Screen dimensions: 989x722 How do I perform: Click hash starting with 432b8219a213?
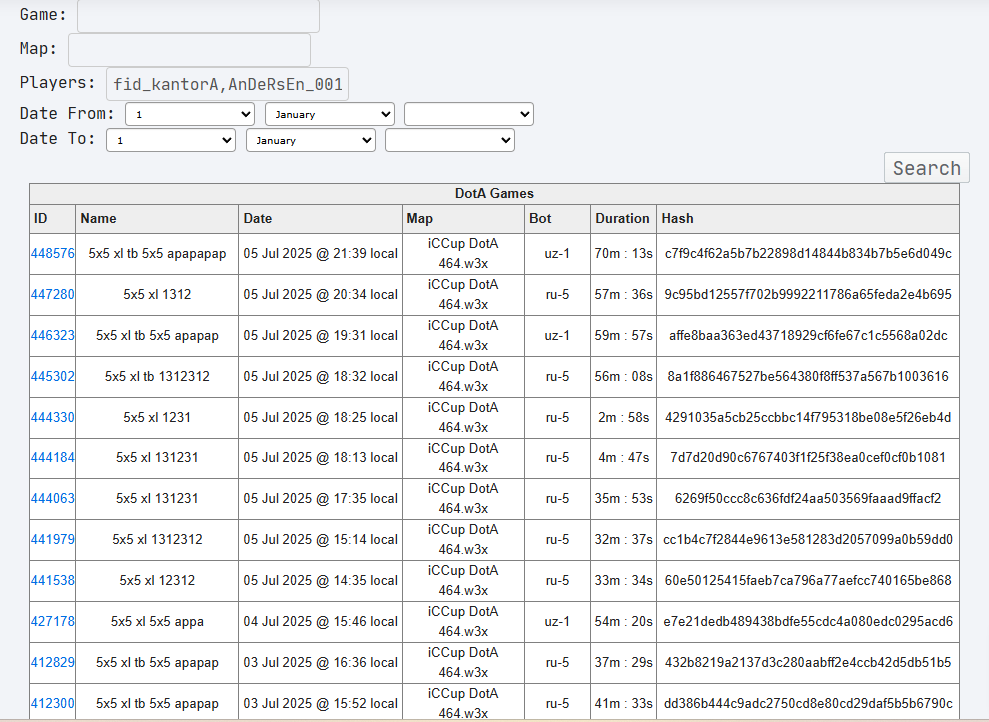point(808,662)
